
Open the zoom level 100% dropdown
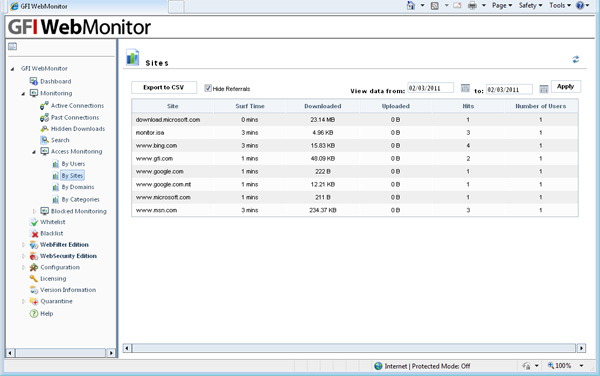[581, 366]
